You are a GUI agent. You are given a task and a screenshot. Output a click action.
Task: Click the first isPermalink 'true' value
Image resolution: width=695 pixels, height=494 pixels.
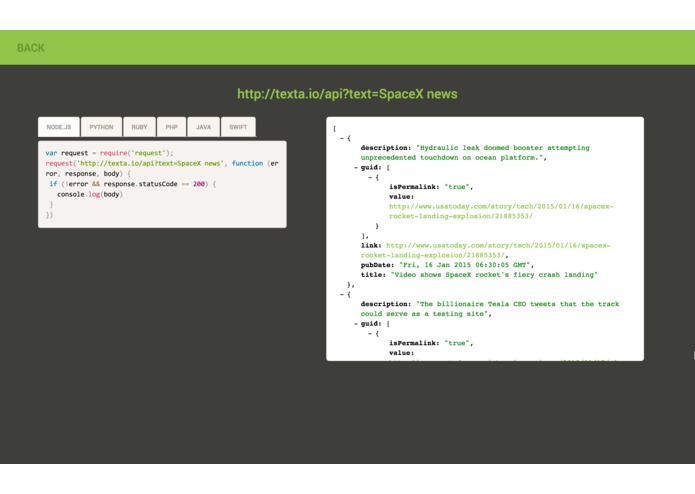click(x=457, y=187)
